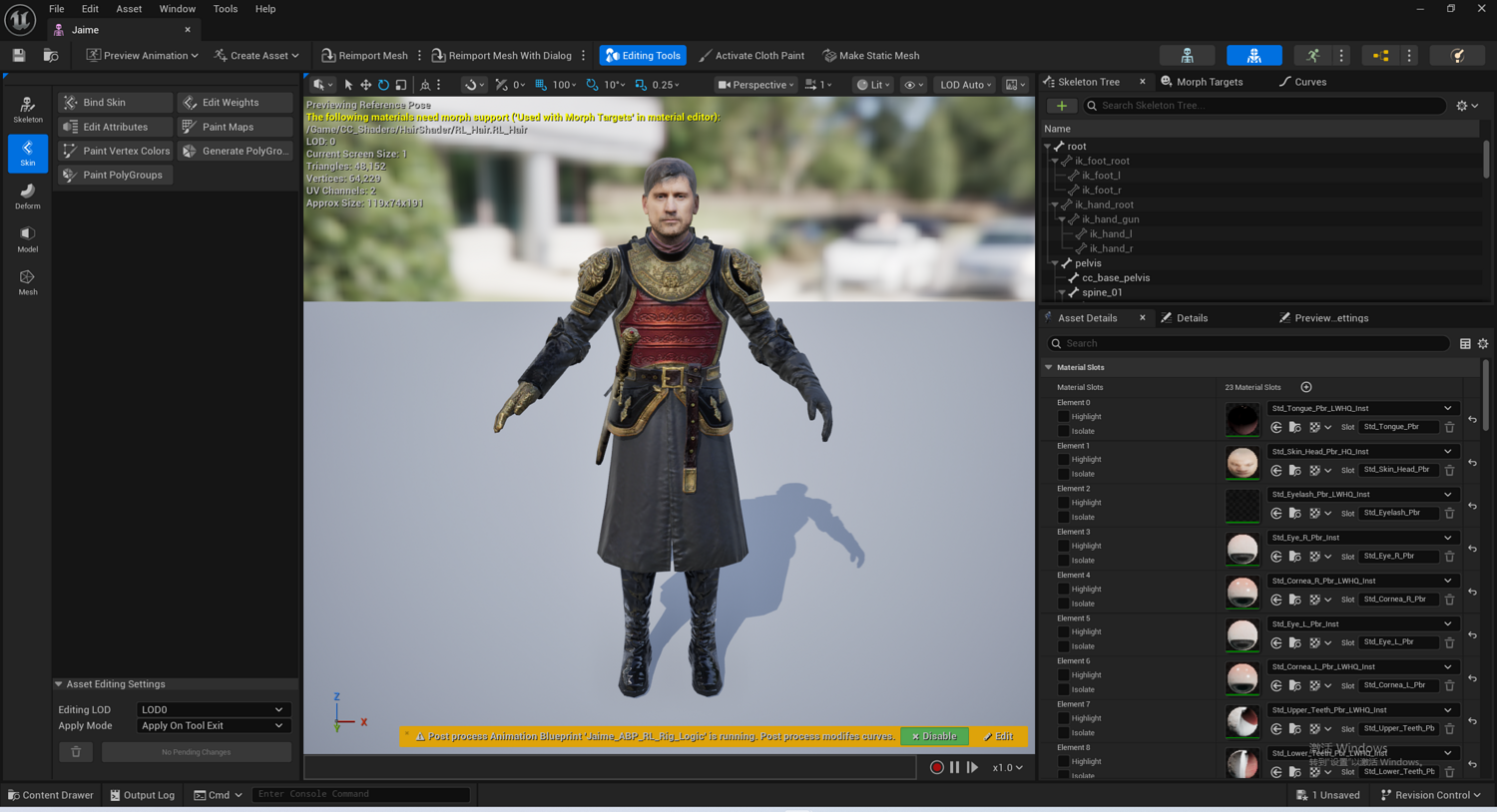Click the Bind Skin button
The width and height of the screenshot is (1497, 812).
point(115,103)
